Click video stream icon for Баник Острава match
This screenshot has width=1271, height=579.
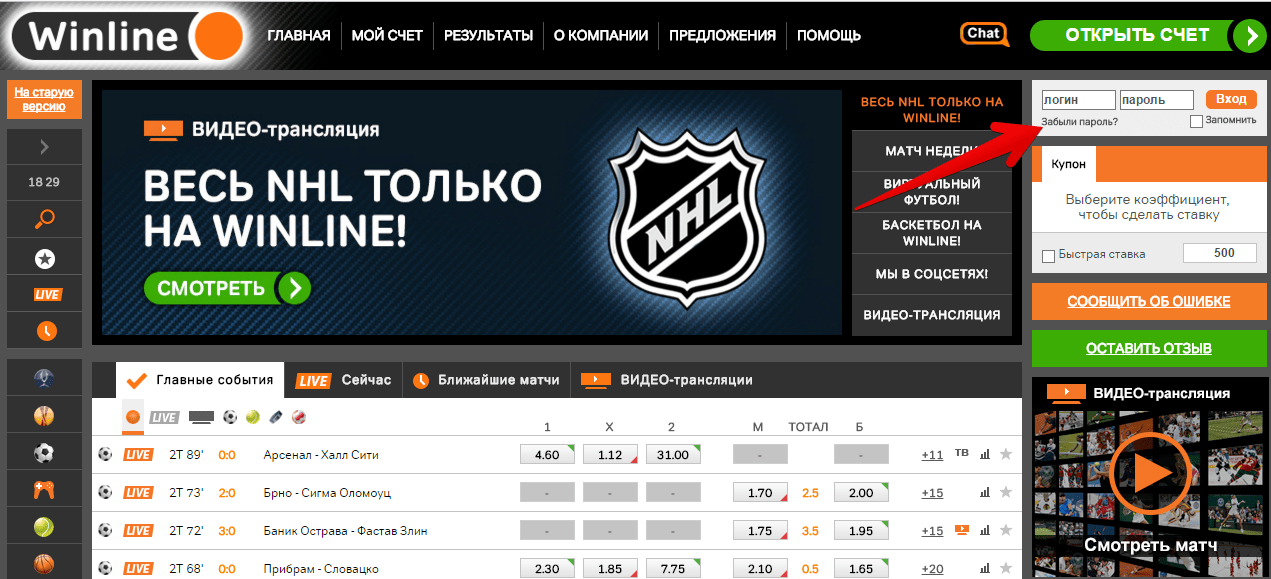[962, 530]
